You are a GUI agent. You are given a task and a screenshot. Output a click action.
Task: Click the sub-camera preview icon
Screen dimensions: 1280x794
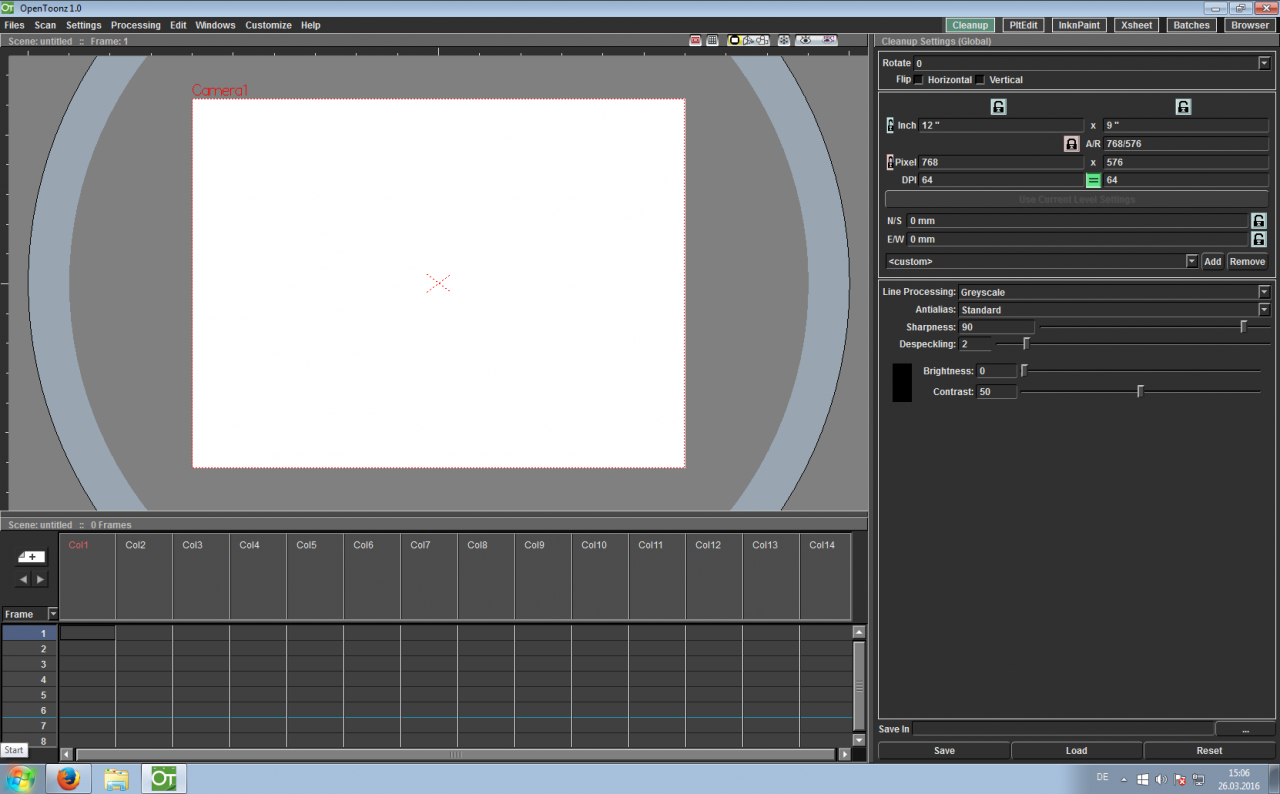828,40
